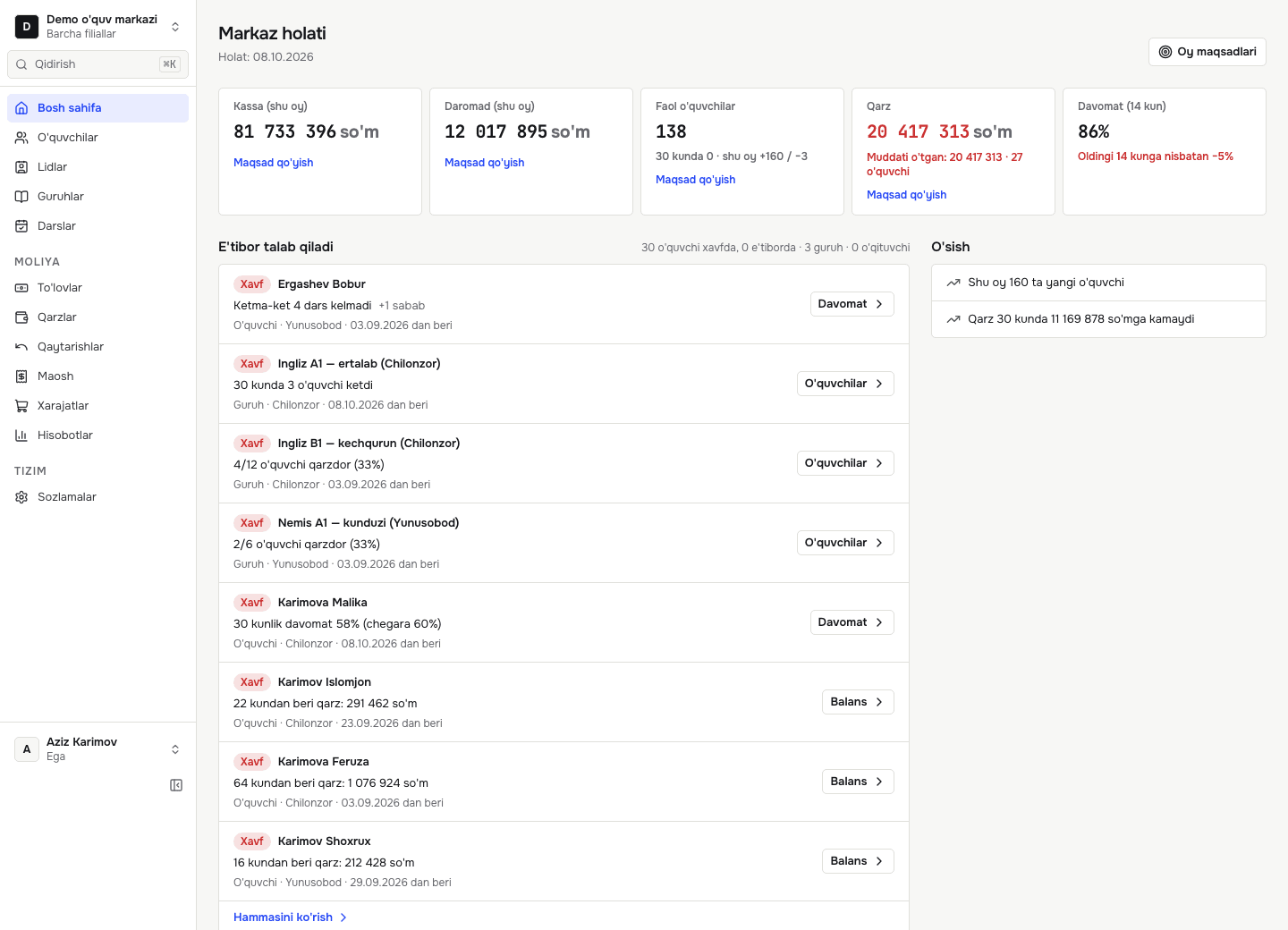Click the Darslar calendar icon
The height and width of the screenshot is (930, 1288).
(x=21, y=226)
